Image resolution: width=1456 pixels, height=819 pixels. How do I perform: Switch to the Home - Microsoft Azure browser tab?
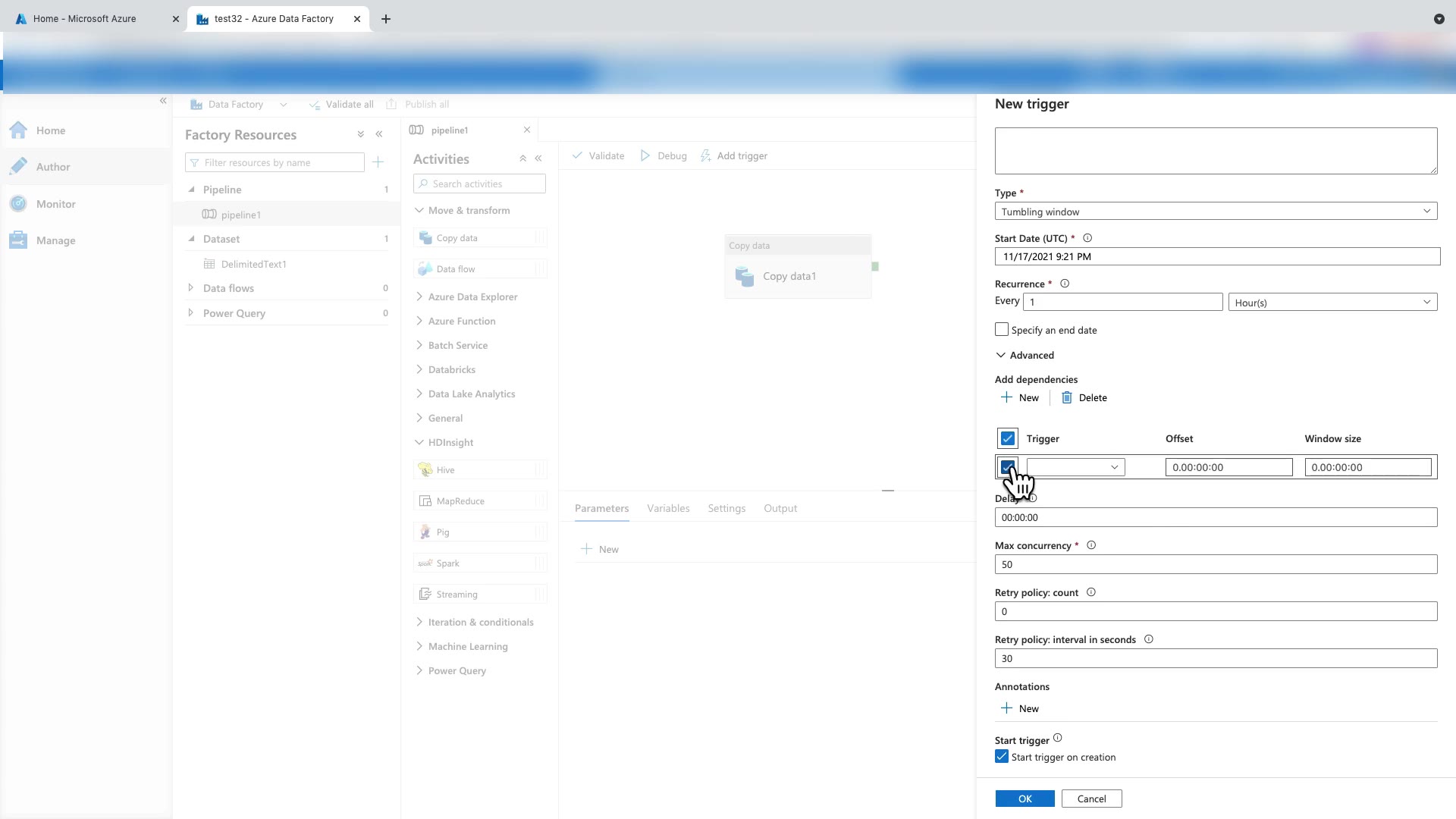[x=85, y=19]
